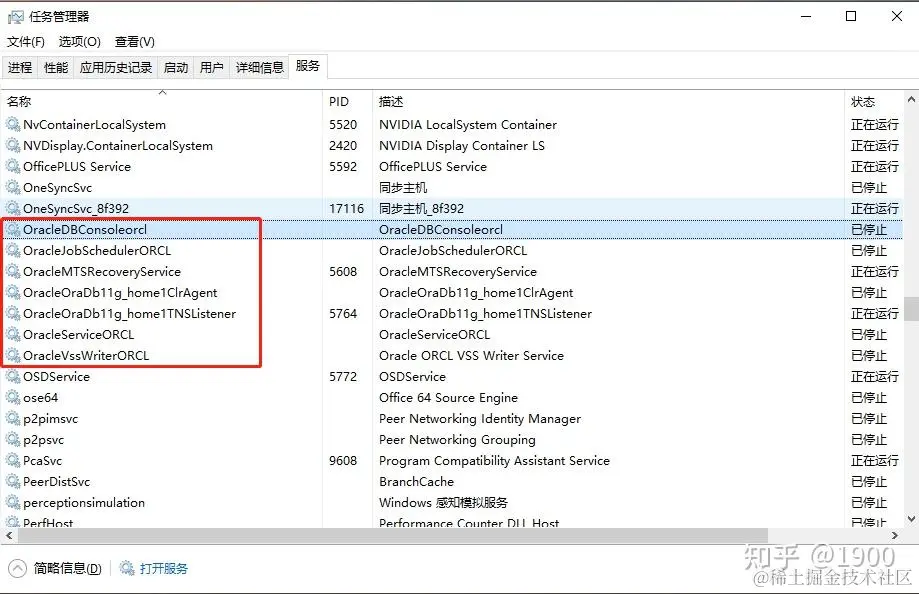Sort by the PID column header

click(x=347, y=101)
